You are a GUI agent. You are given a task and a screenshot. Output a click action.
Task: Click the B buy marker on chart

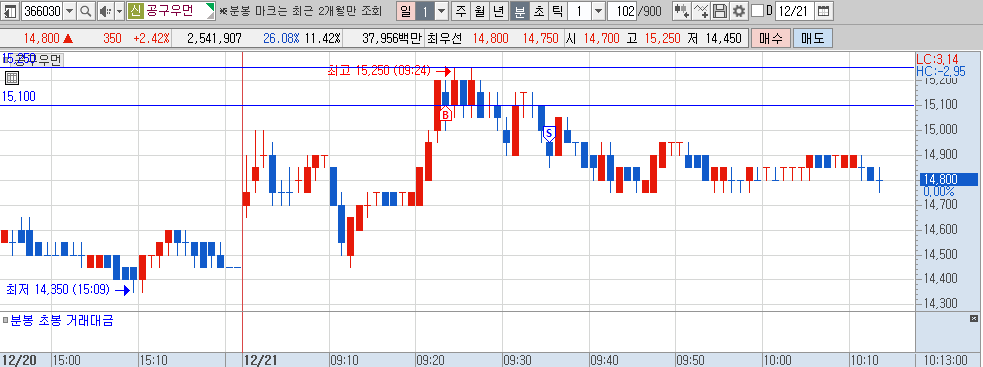(x=445, y=115)
